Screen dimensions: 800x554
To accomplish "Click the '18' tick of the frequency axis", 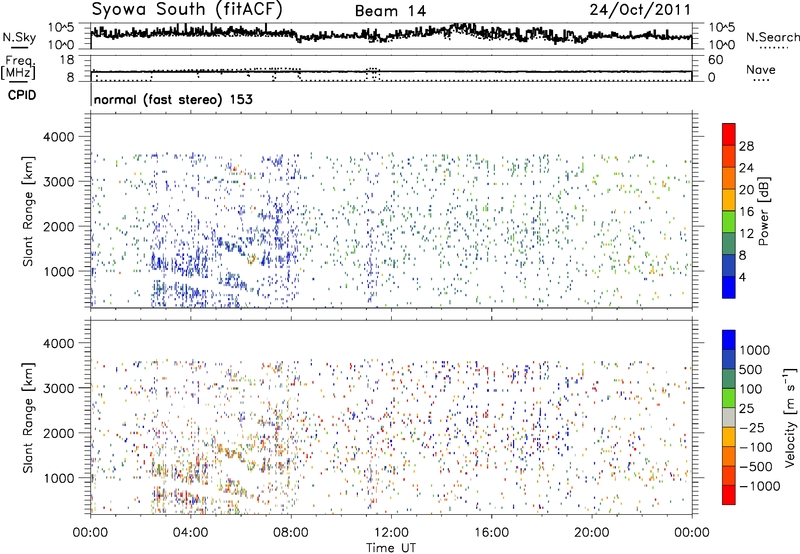I will [x=67, y=60].
